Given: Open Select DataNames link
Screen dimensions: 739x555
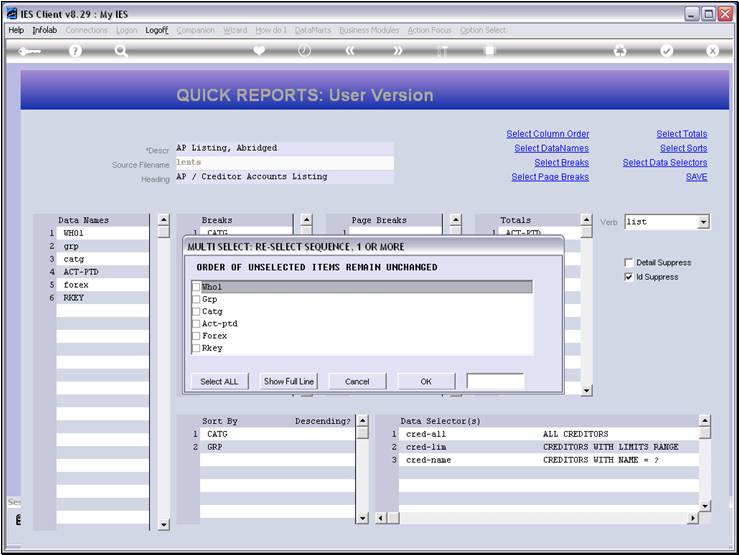Looking at the screenshot, I should [551, 148].
